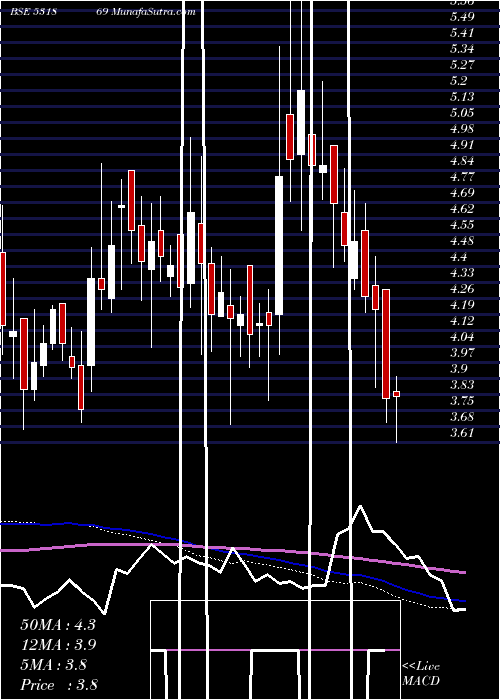Select the 4.62 price axis label
The height and width of the screenshot is (700, 500).
462,209
